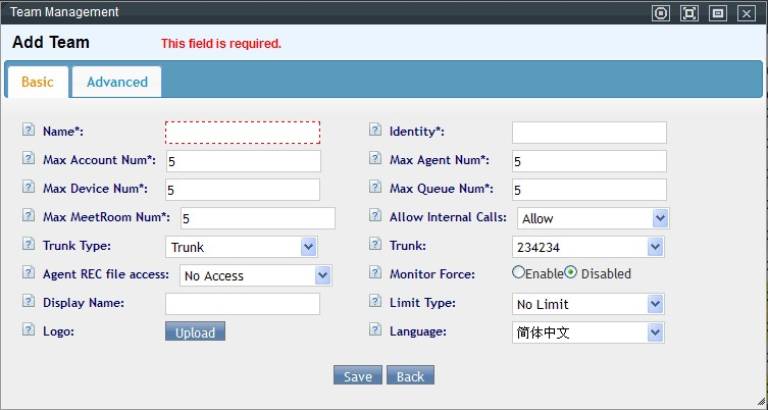
Task: Select Disabled radio for Monitor Force
Action: pos(571,273)
